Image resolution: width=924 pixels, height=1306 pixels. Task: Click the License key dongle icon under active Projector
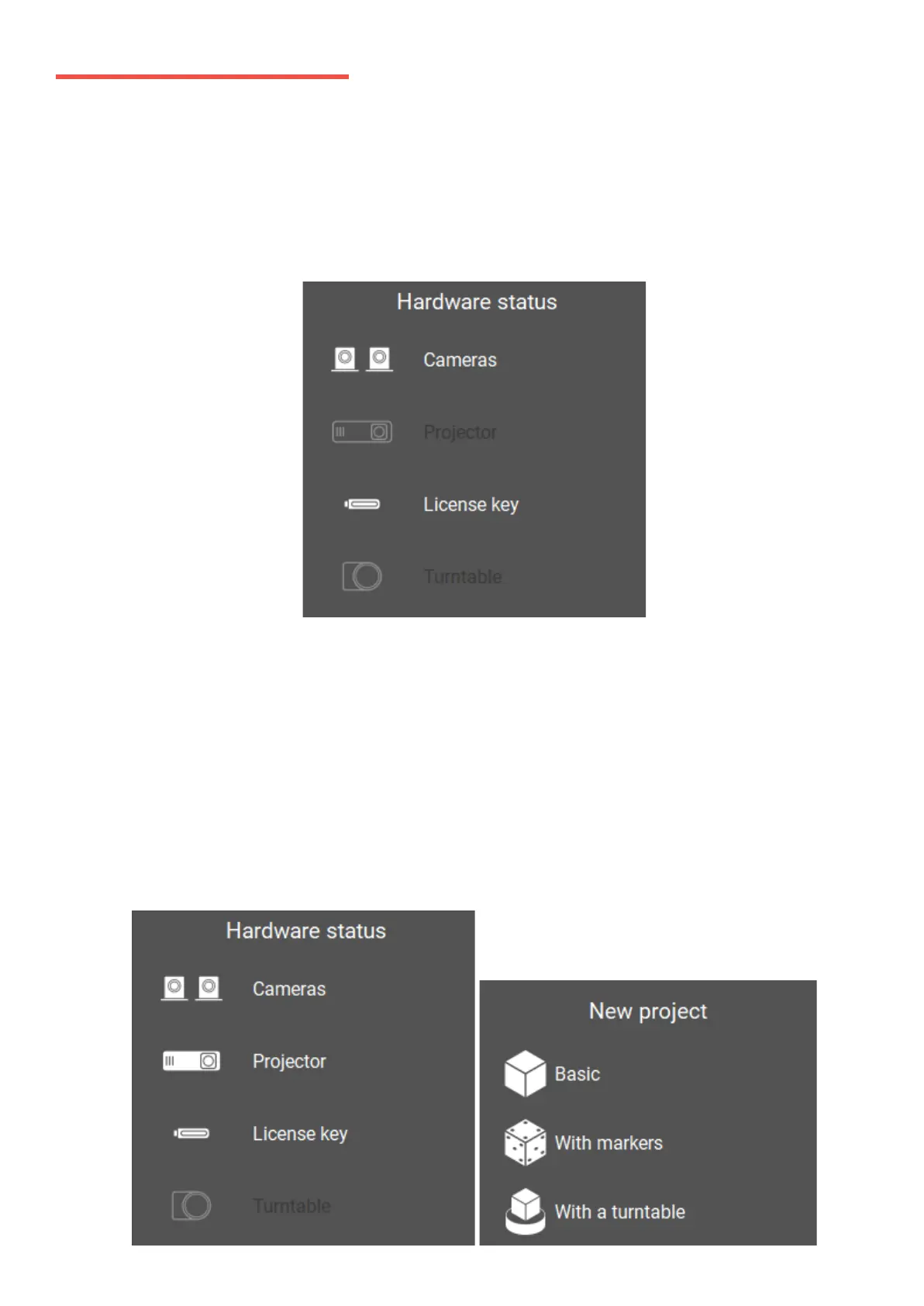(x=191, y=1133)
